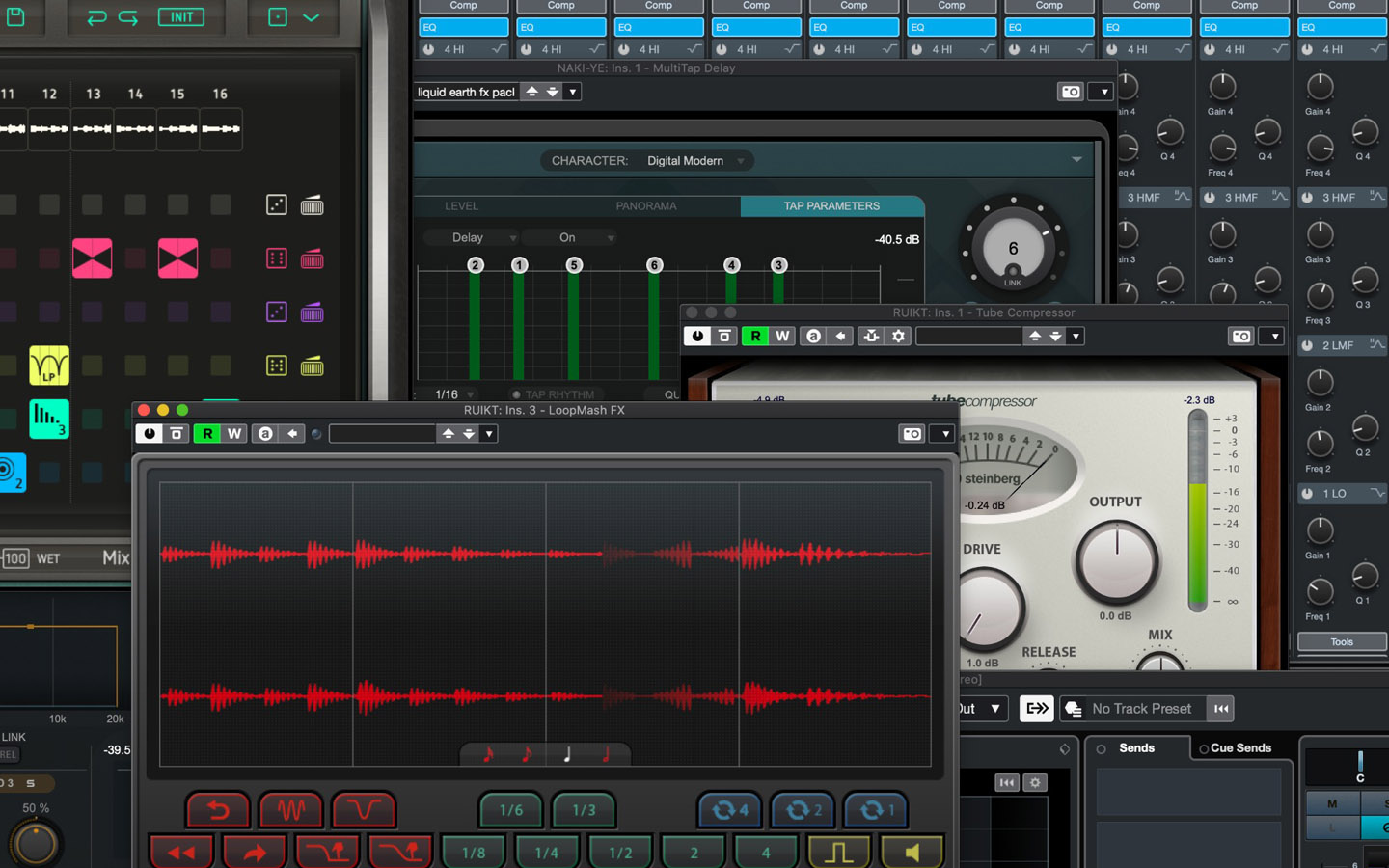Click the red double-arrow rewind button in LoopMash FX
1389x868 pixels.
pos(181,853)
